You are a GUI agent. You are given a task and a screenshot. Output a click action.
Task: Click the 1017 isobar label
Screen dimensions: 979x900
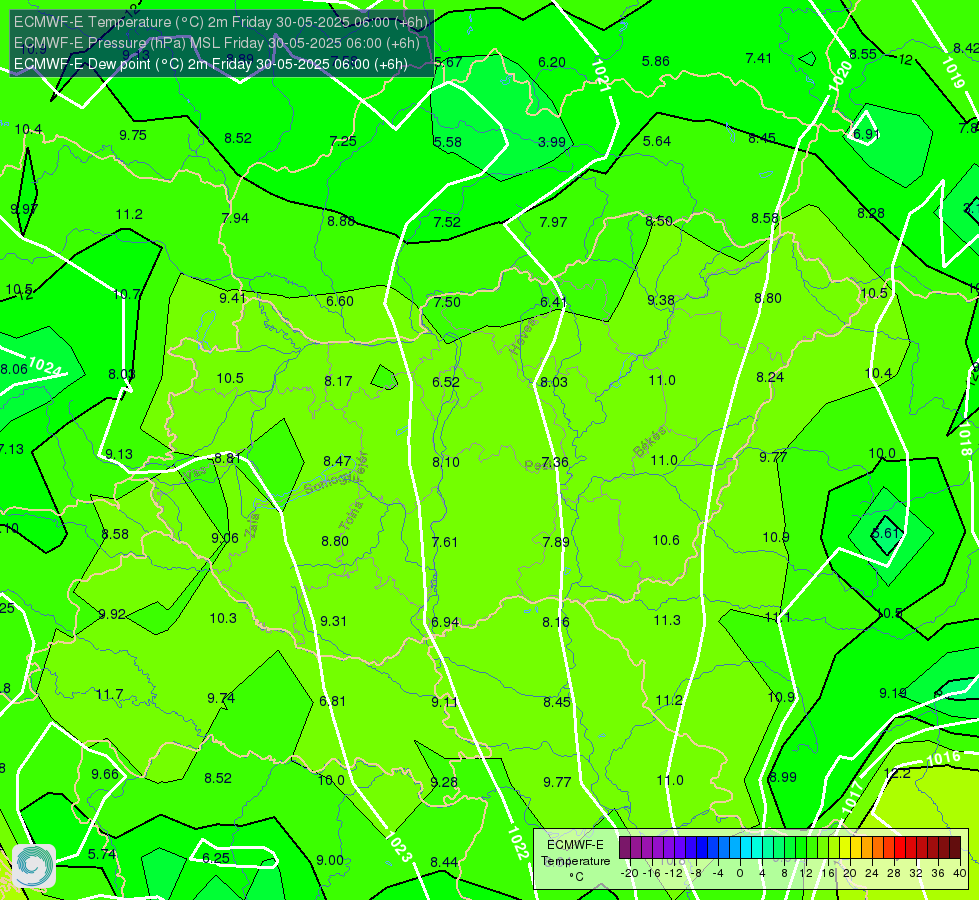[x=852, y=798]
